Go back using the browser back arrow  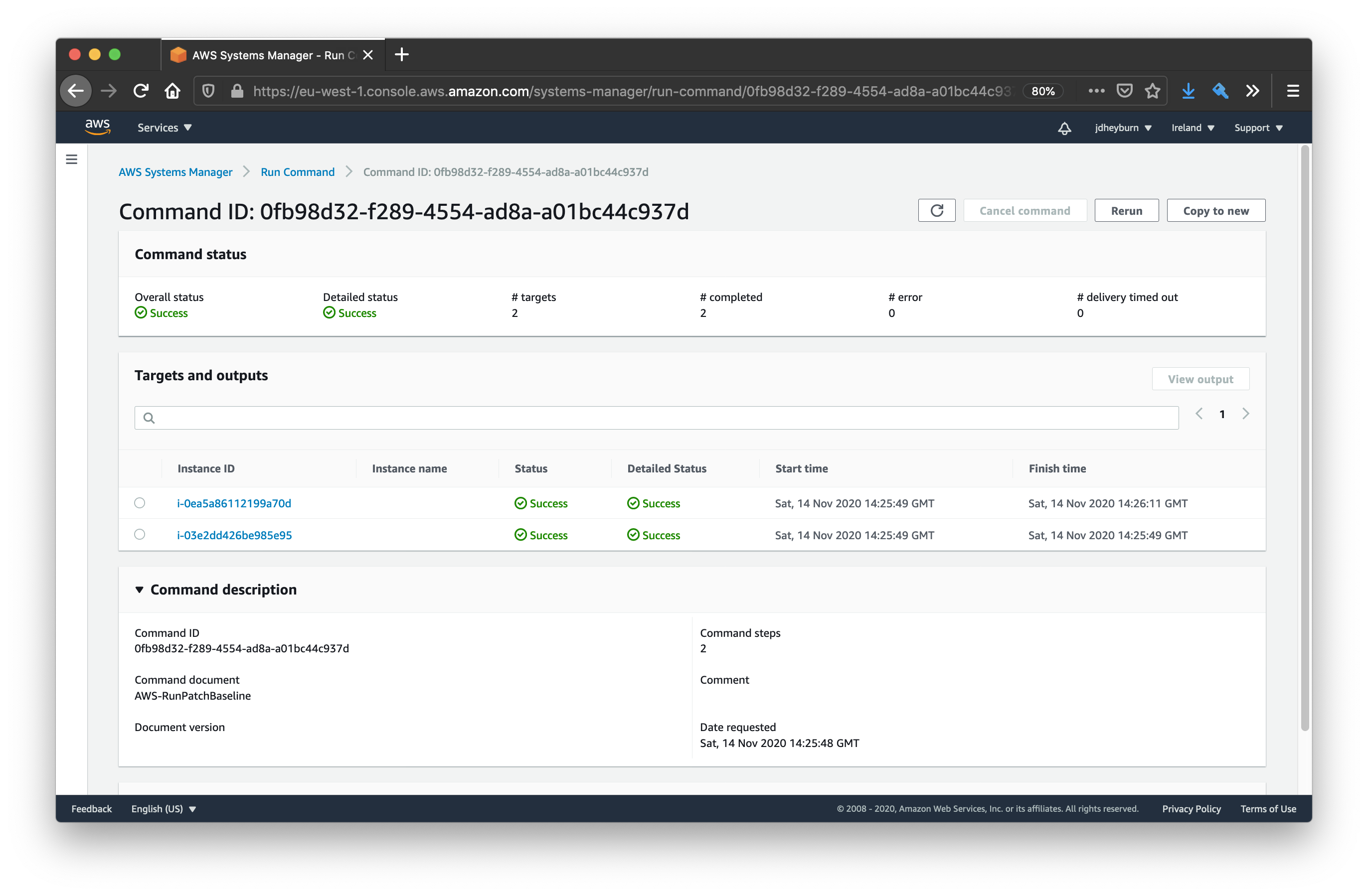tap(76, 91)
